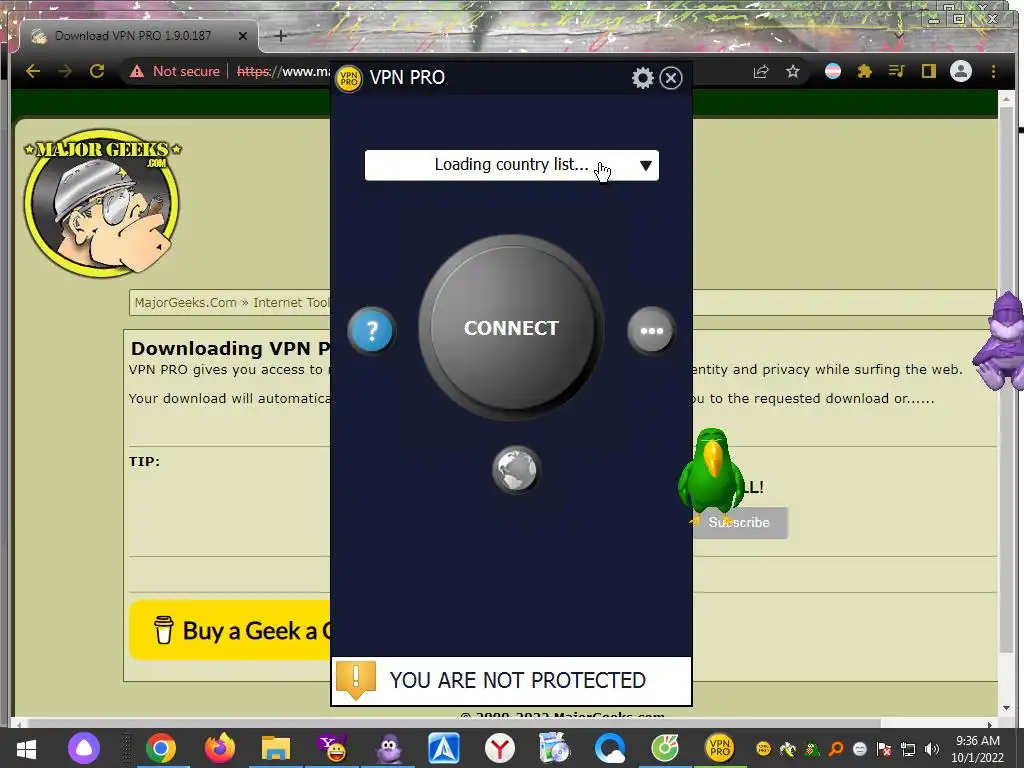Go back in the Chrome browser
1024x768 pixels.
tap(33, 71)
